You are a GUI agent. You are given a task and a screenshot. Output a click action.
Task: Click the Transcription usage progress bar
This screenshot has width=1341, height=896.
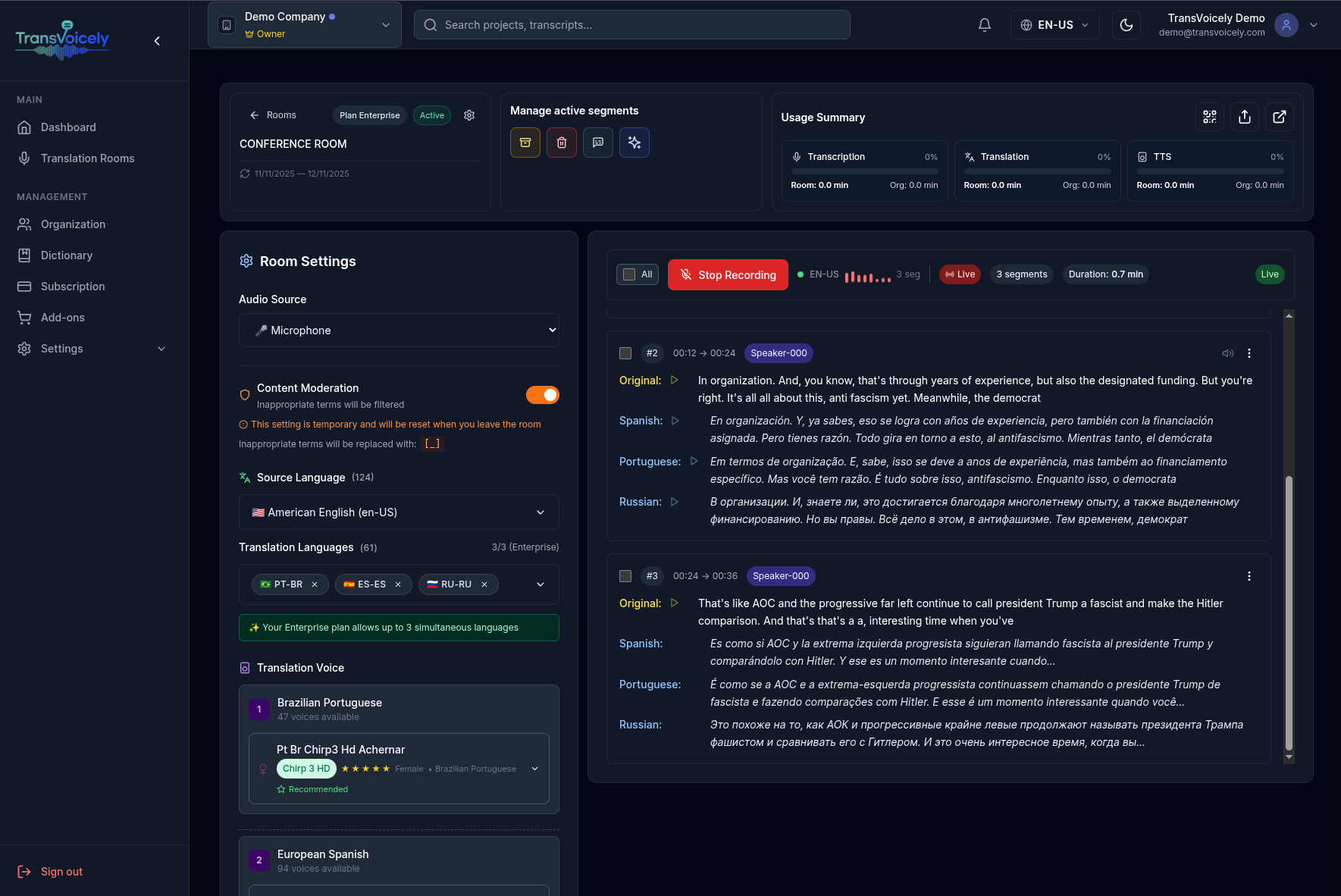[x=864, y=171]
